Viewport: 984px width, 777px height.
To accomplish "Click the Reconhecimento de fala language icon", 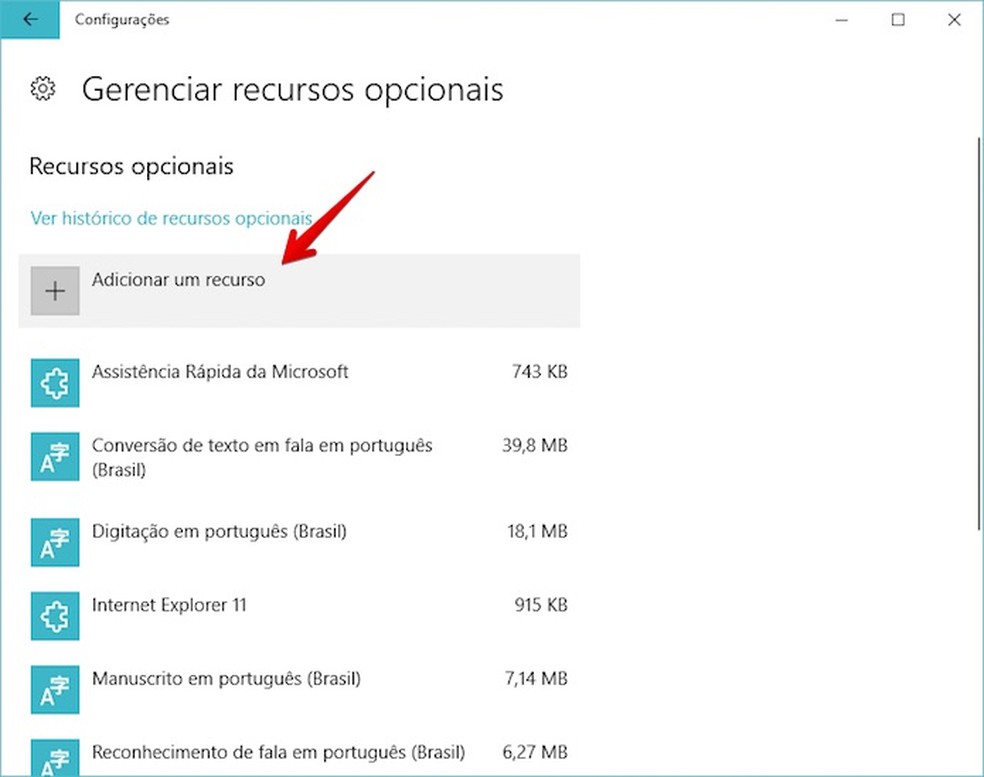I will click(55, 758).
